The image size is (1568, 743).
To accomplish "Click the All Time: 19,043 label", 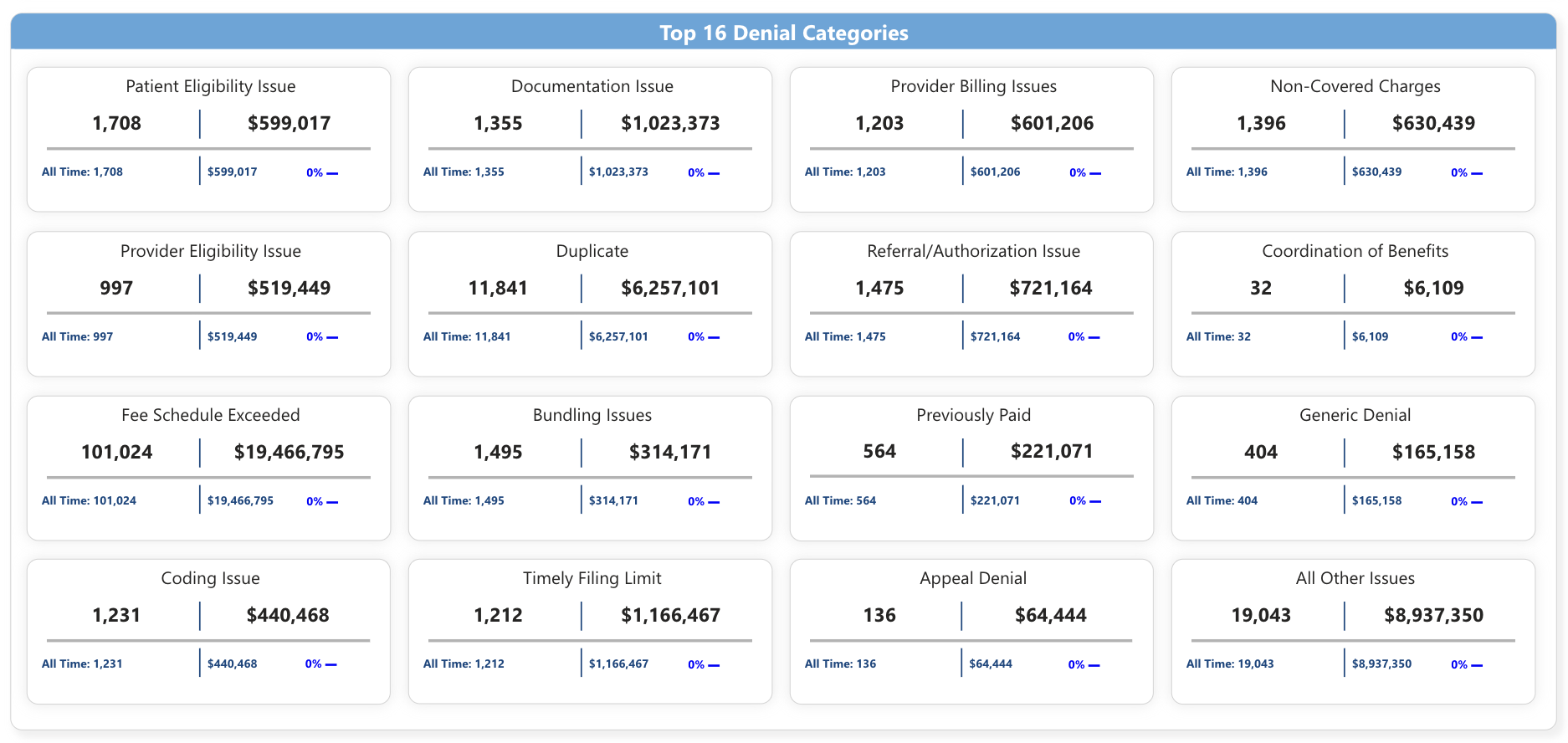I will (1230, 664).
